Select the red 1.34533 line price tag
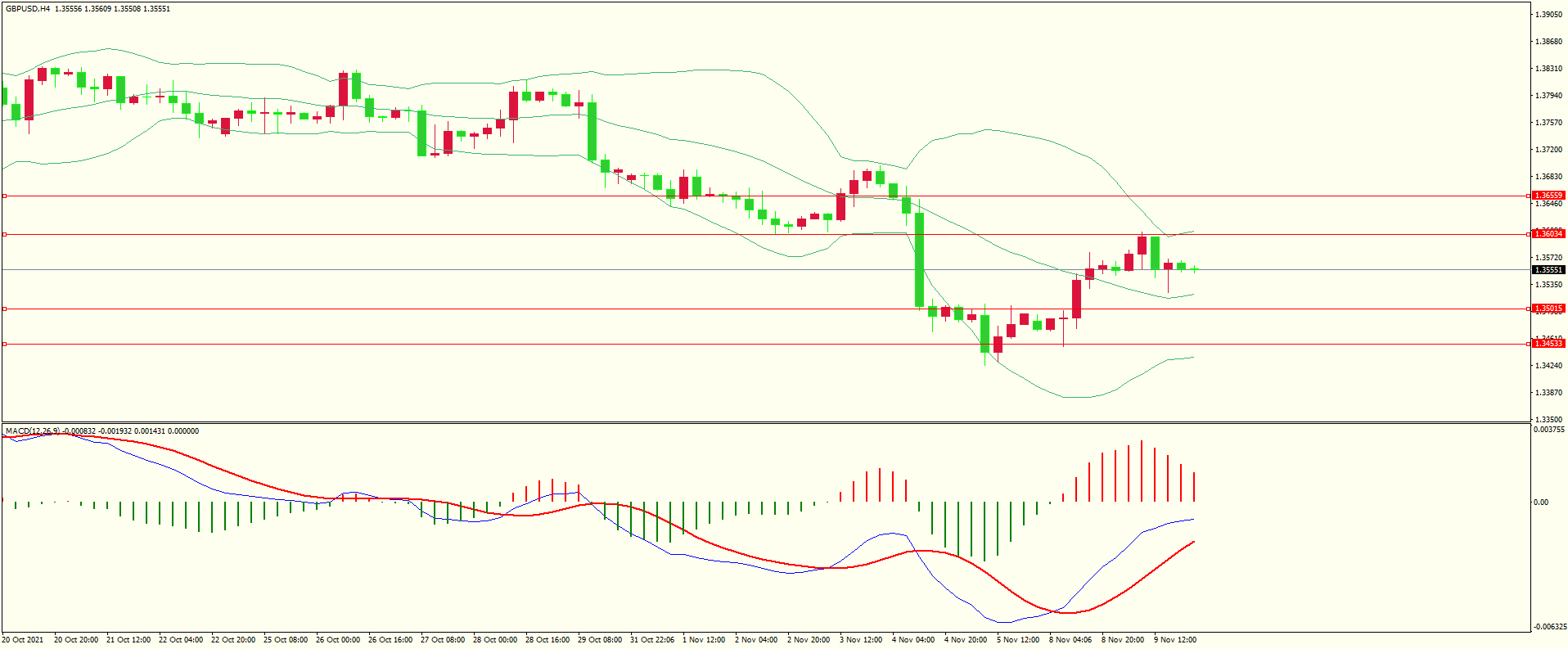Screen dimensions: 1568x649 (1548, 344)
